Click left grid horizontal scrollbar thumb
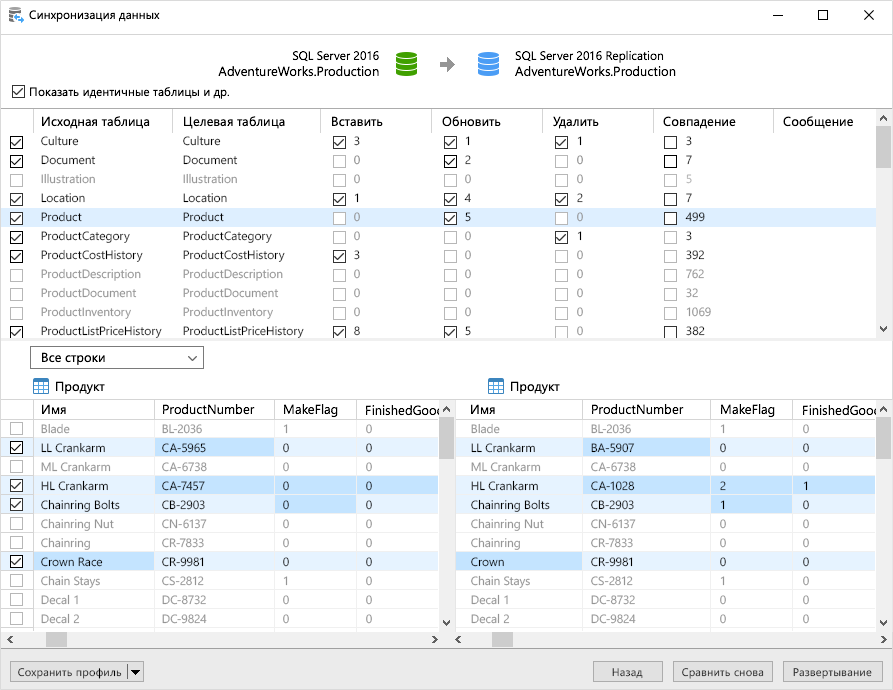Image resolution: width=893 pixels, height=690 pixels. coord(56,639)
